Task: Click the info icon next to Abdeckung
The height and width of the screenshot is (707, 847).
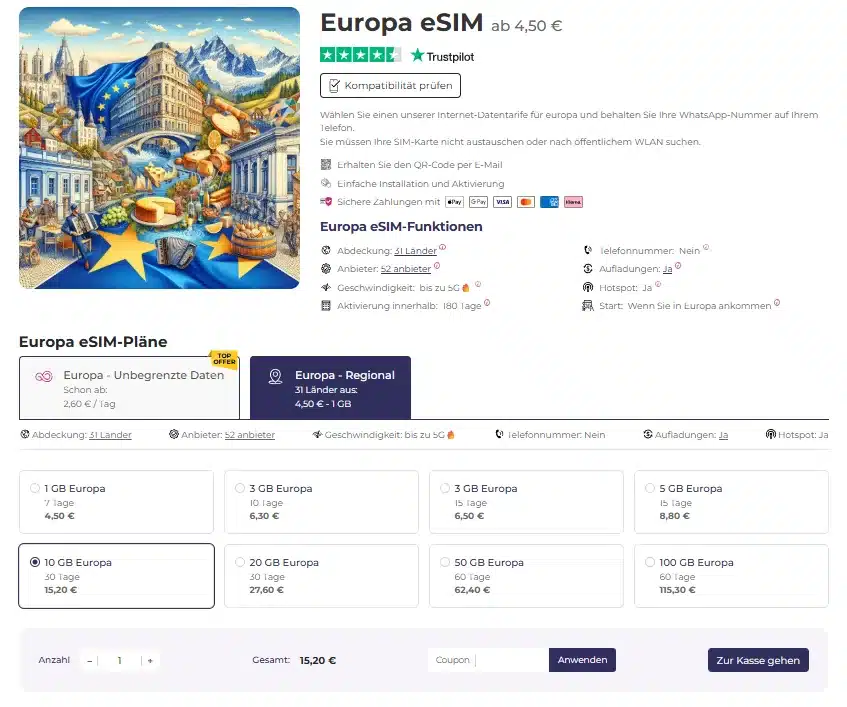Action: (442, 247)
